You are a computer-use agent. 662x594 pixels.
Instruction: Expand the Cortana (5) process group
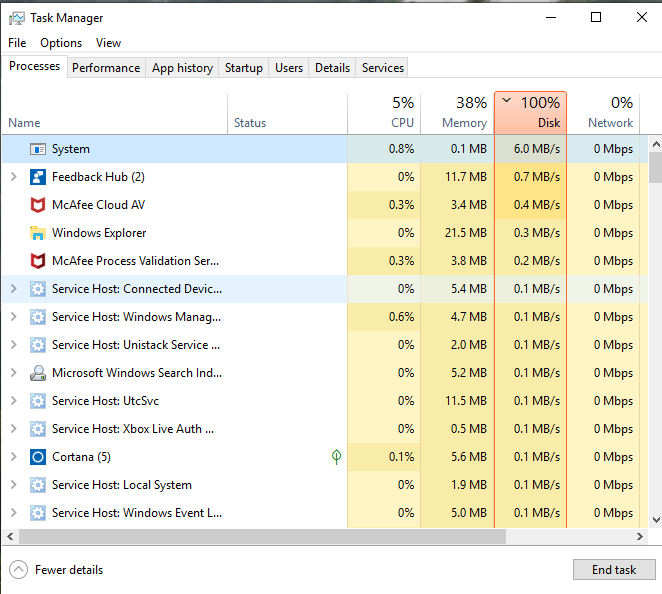(14, 457)
